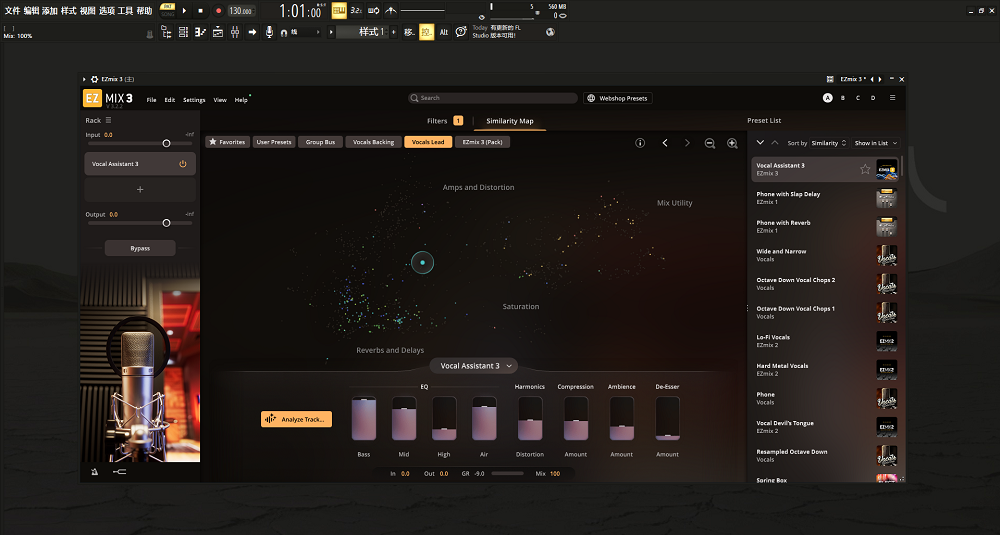Click the zoom in magnifier icon

coord(731,143)
